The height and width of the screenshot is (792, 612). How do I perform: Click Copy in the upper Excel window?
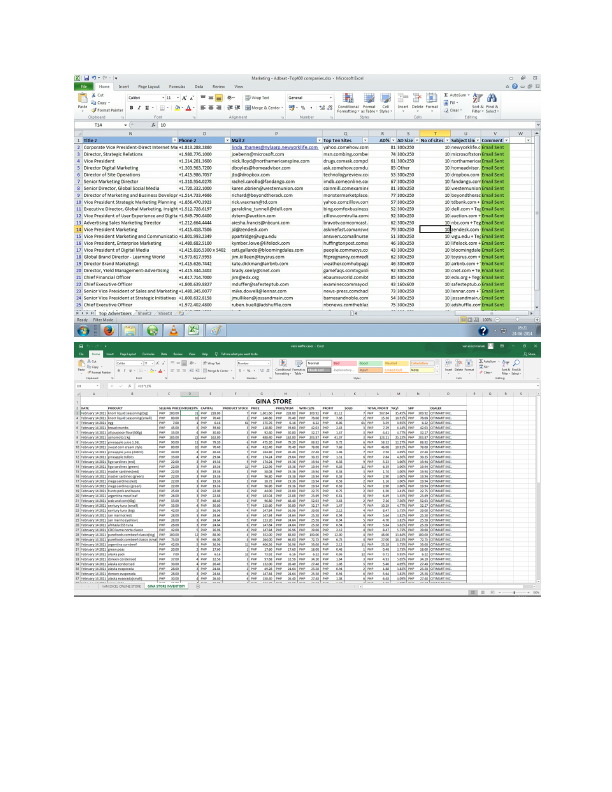click(99, 103)
